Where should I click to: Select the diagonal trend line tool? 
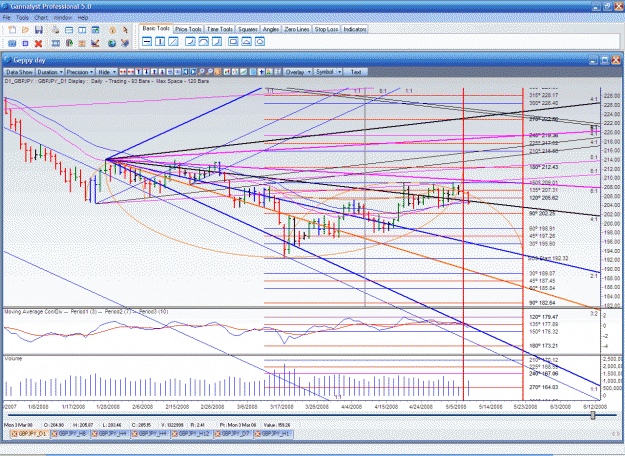pyautogui.click(x=173, y=41)
